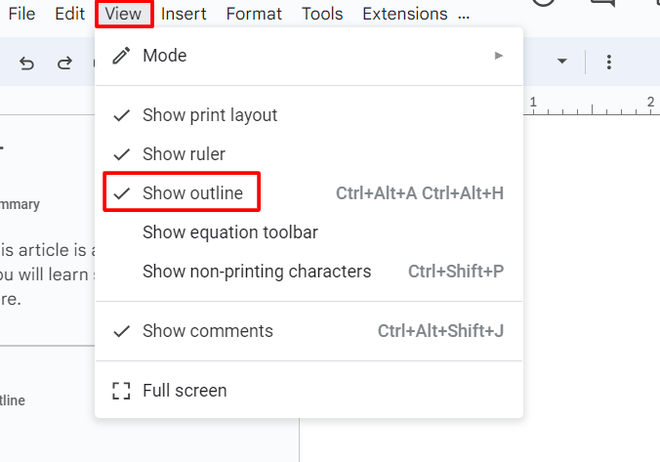The image size is (660, 462).
Task: Open the Format menu
Action: (254, 14)
